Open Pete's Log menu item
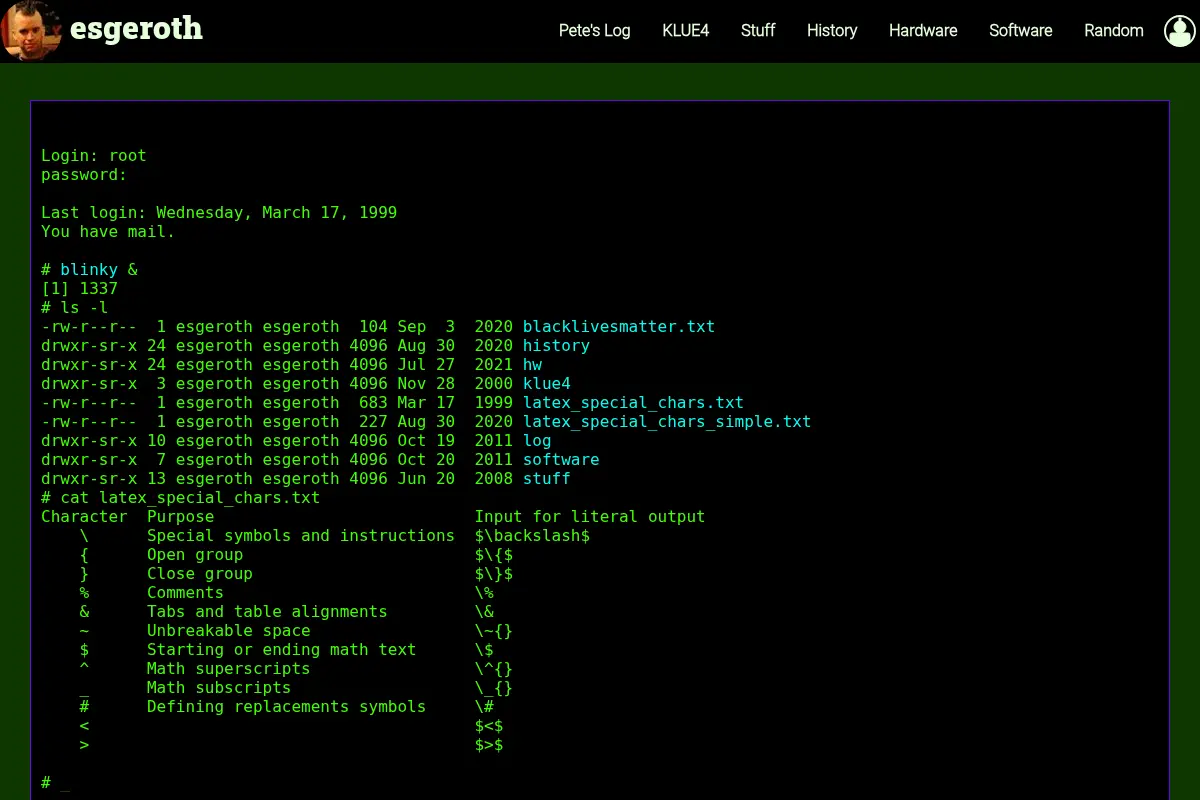This screenshot has height=800, width=1200. coord(594,31)
